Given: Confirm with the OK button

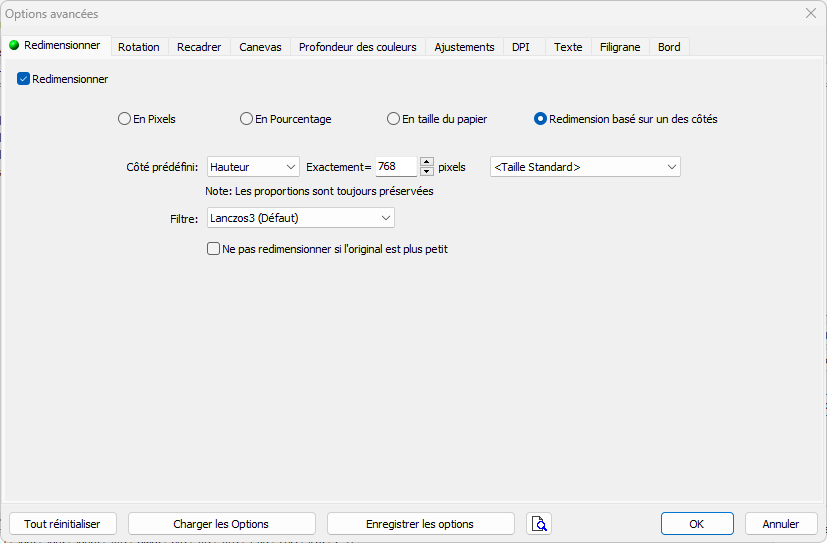Looking at the screenshot, I should click(x=697, y=524).
